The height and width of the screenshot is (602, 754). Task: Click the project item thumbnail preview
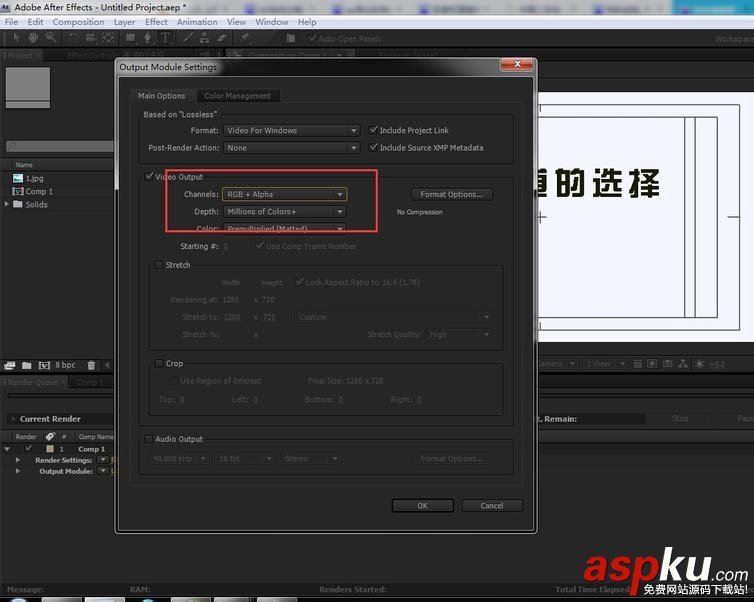pyautogui.click(x=27, y=88)
